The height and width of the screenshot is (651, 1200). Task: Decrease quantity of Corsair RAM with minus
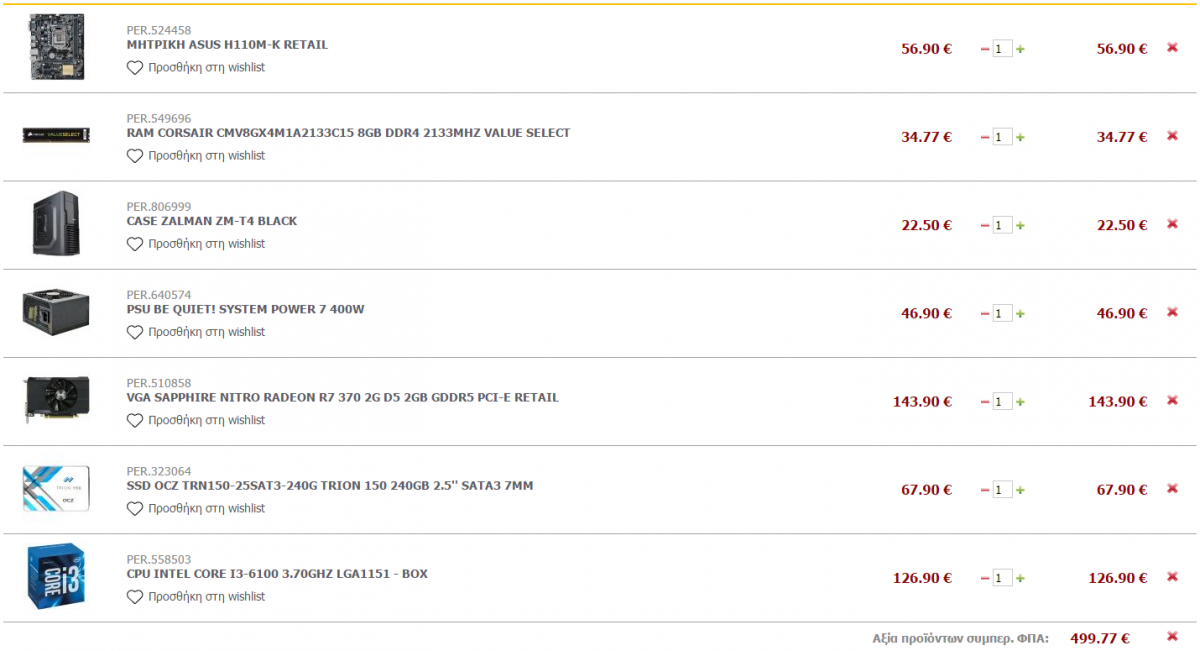(x=985, y=137)
